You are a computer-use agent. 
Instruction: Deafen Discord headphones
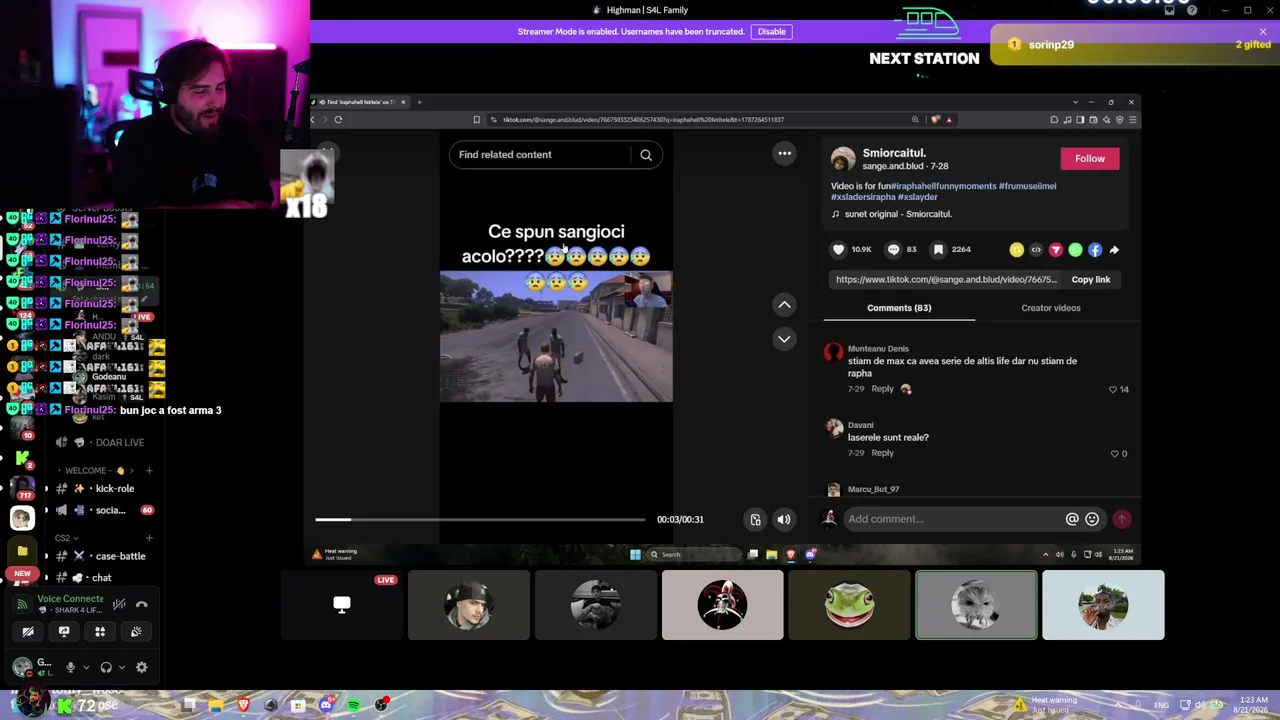click(106, 667)
